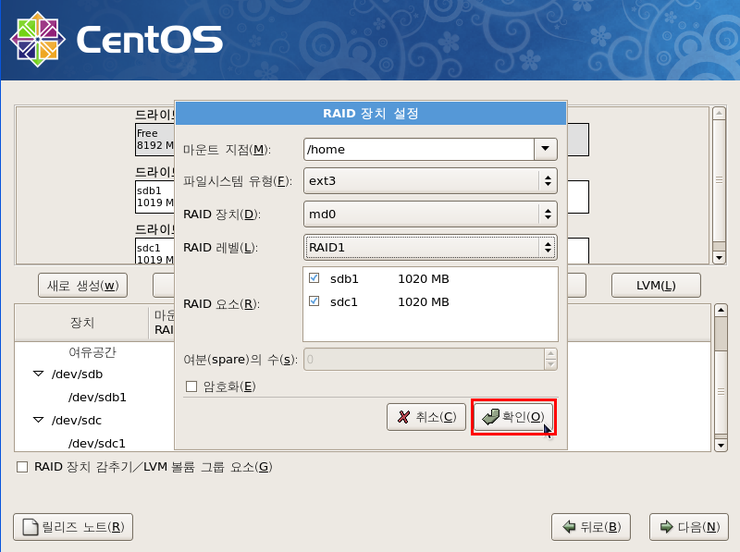Enable the 암호화 encryption checkbox
The image size is (740, 552).
tap(192, 386)
